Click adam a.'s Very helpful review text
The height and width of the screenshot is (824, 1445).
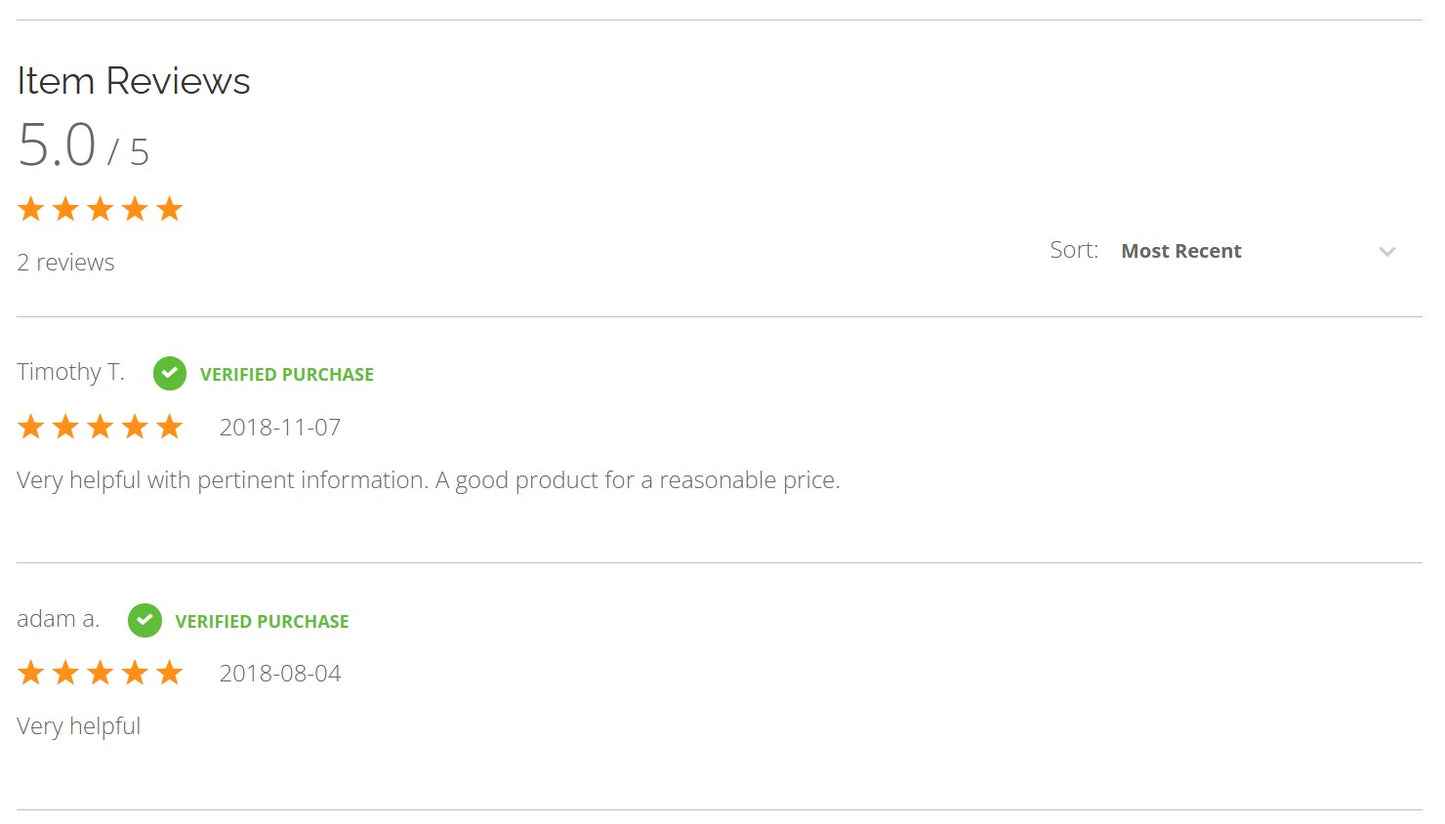point(79,726)
